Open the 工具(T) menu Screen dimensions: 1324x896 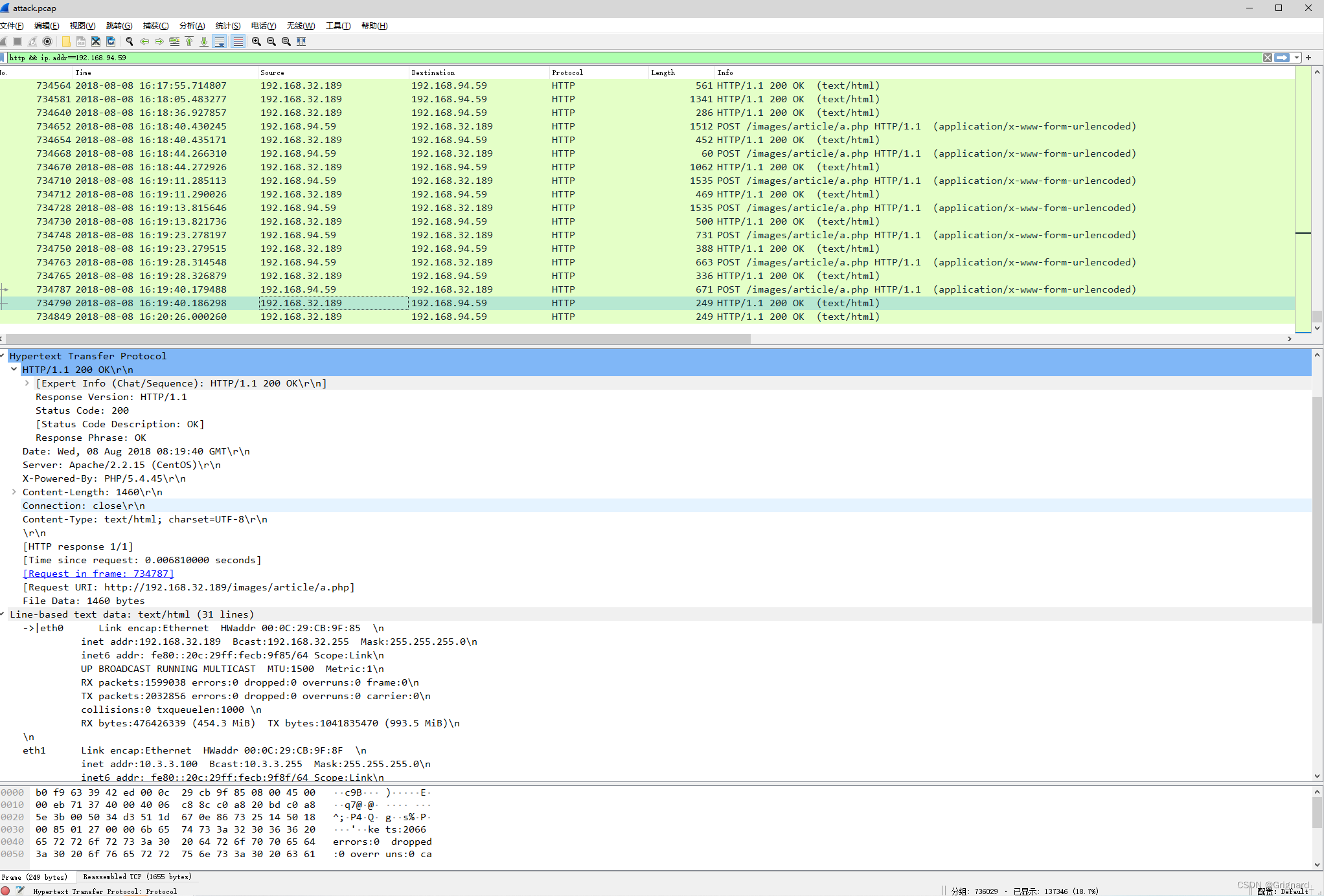pos(338,26)
